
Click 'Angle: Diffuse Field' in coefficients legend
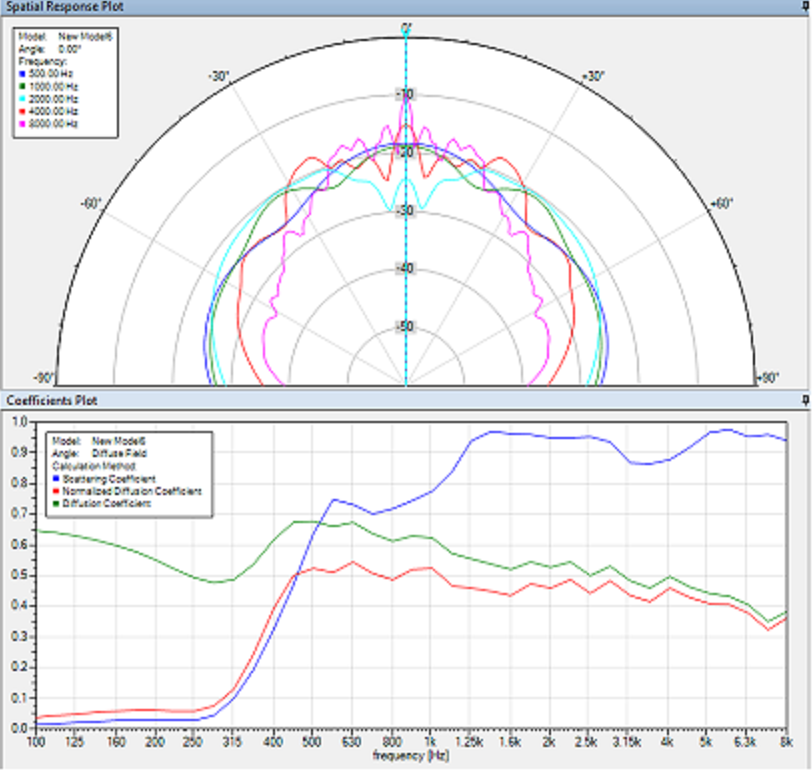pos(99,454)
